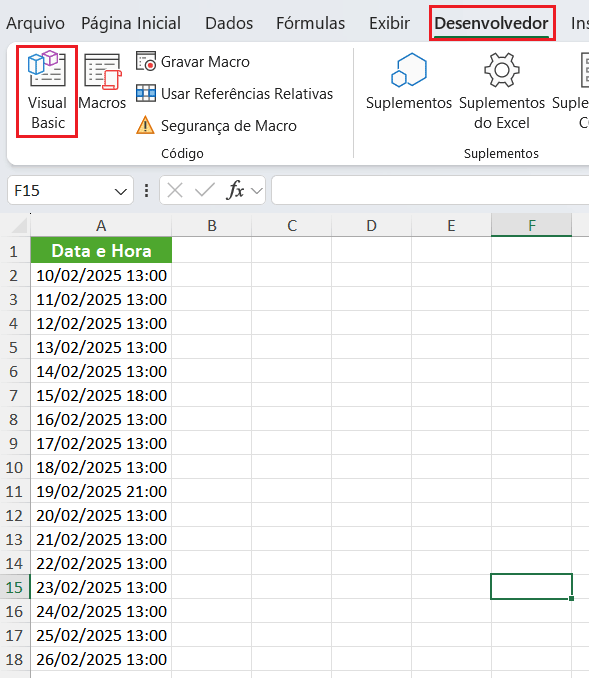
Task: Select row 15 header
Action: (x=15, y=587)
